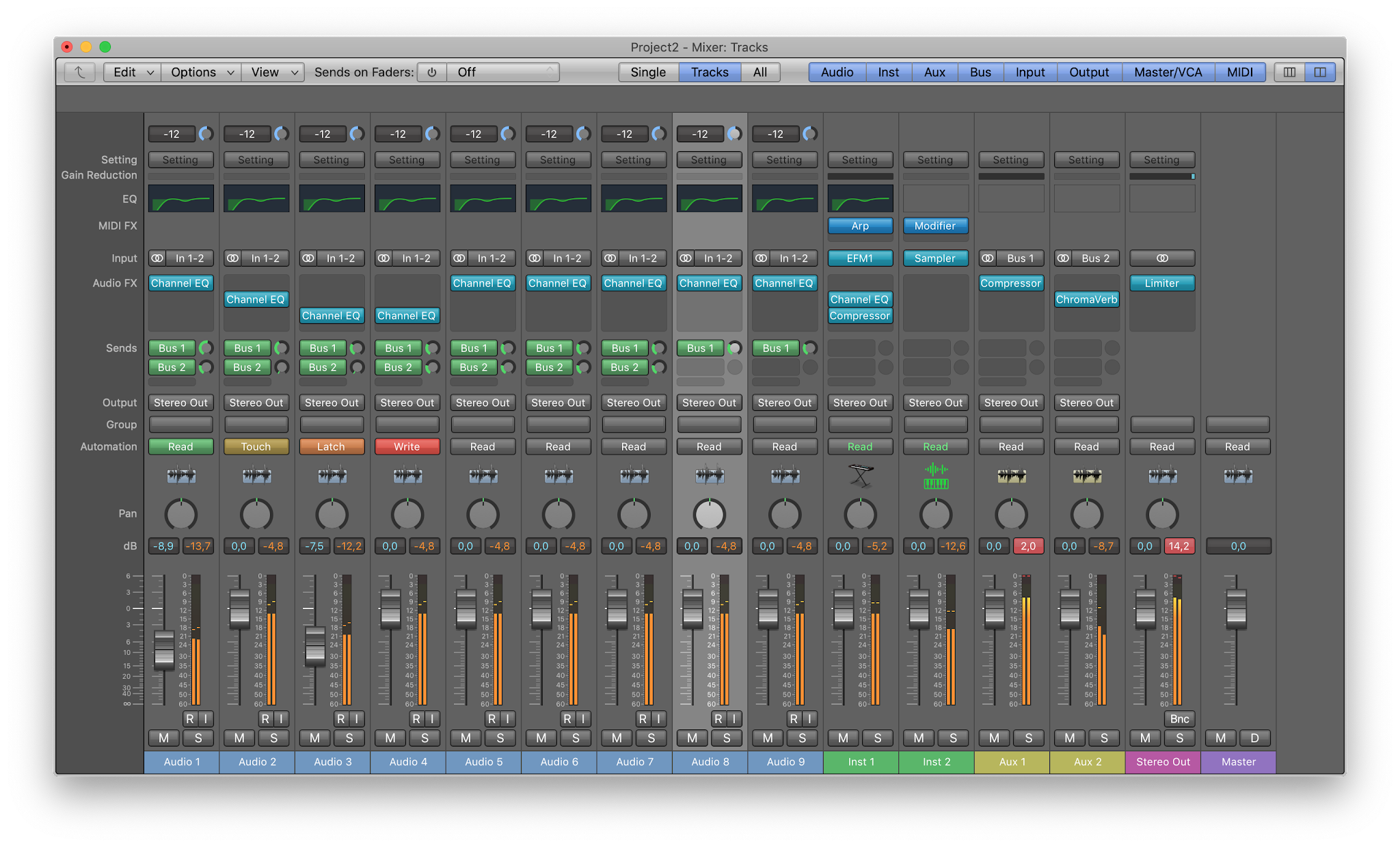Solo the Inst 1 channel
1400x847 pixels.
[x=877, y=738]
